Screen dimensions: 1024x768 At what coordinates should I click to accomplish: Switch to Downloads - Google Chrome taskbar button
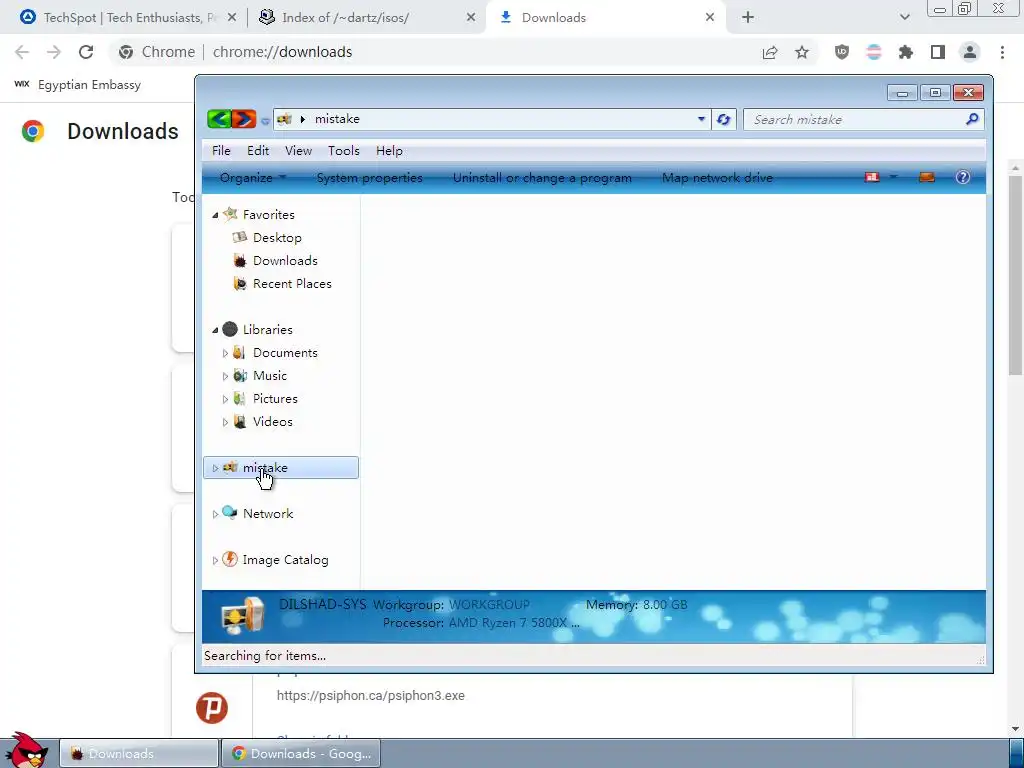point(301,754)
